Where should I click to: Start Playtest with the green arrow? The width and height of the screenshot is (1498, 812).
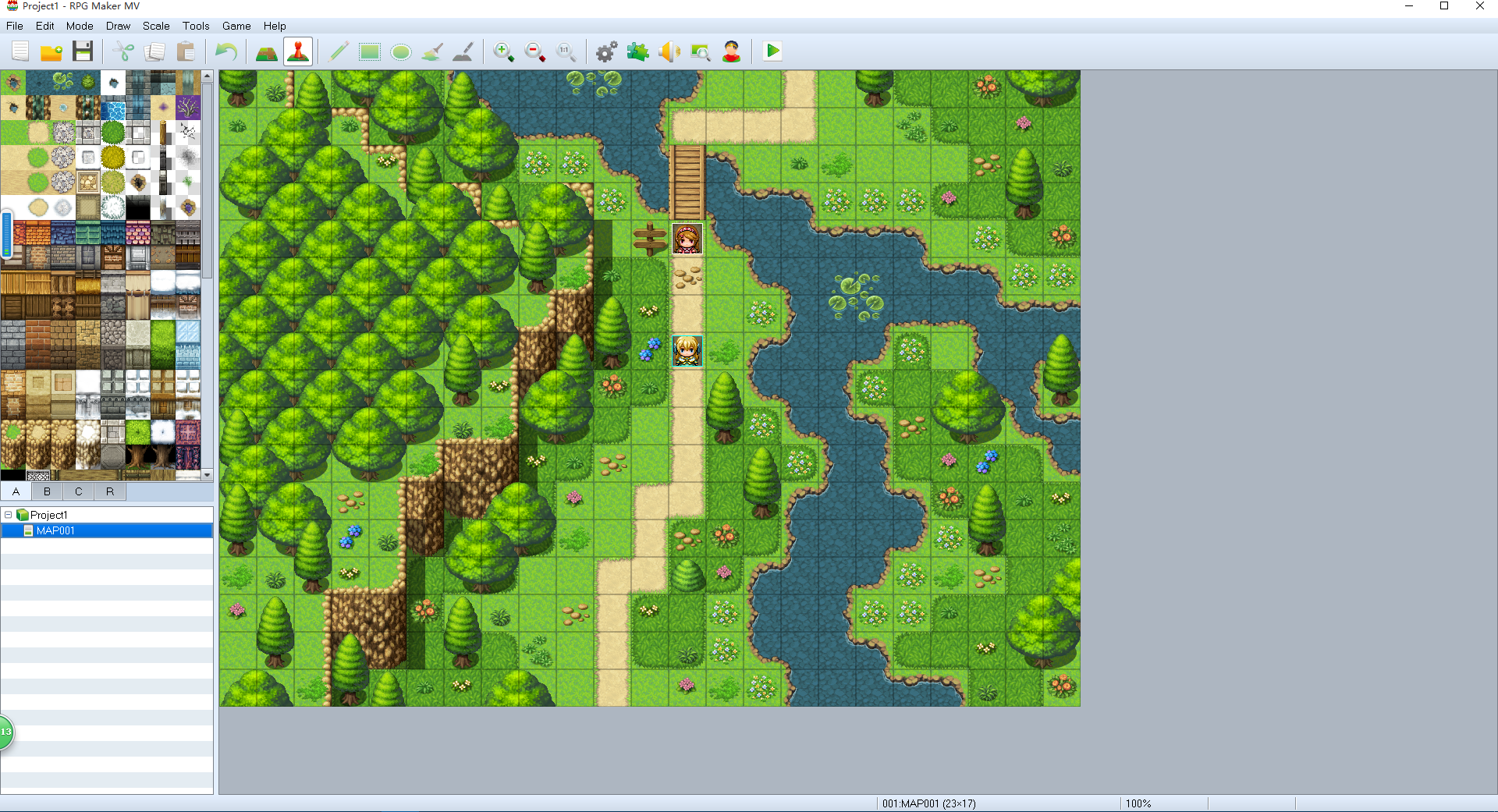(x=772, y=51)
